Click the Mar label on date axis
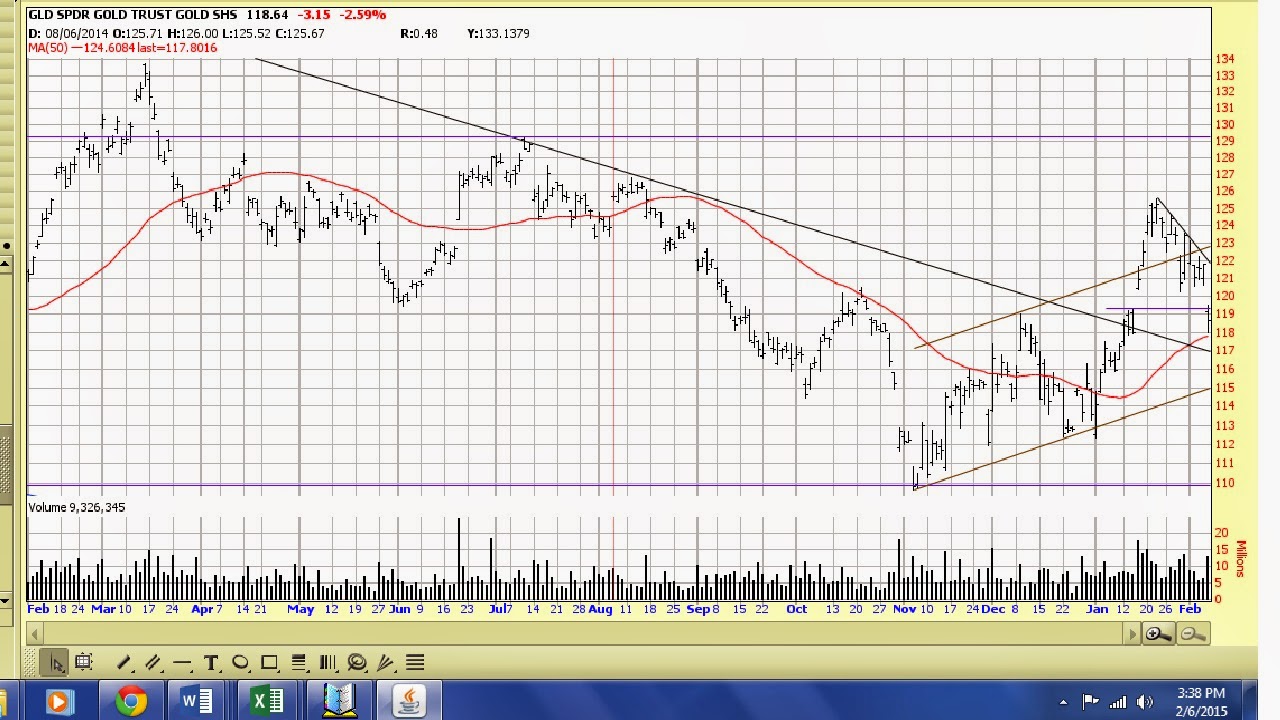This screenshot has height=720, width=1280. pyautogui.click(x=103, y=609)
